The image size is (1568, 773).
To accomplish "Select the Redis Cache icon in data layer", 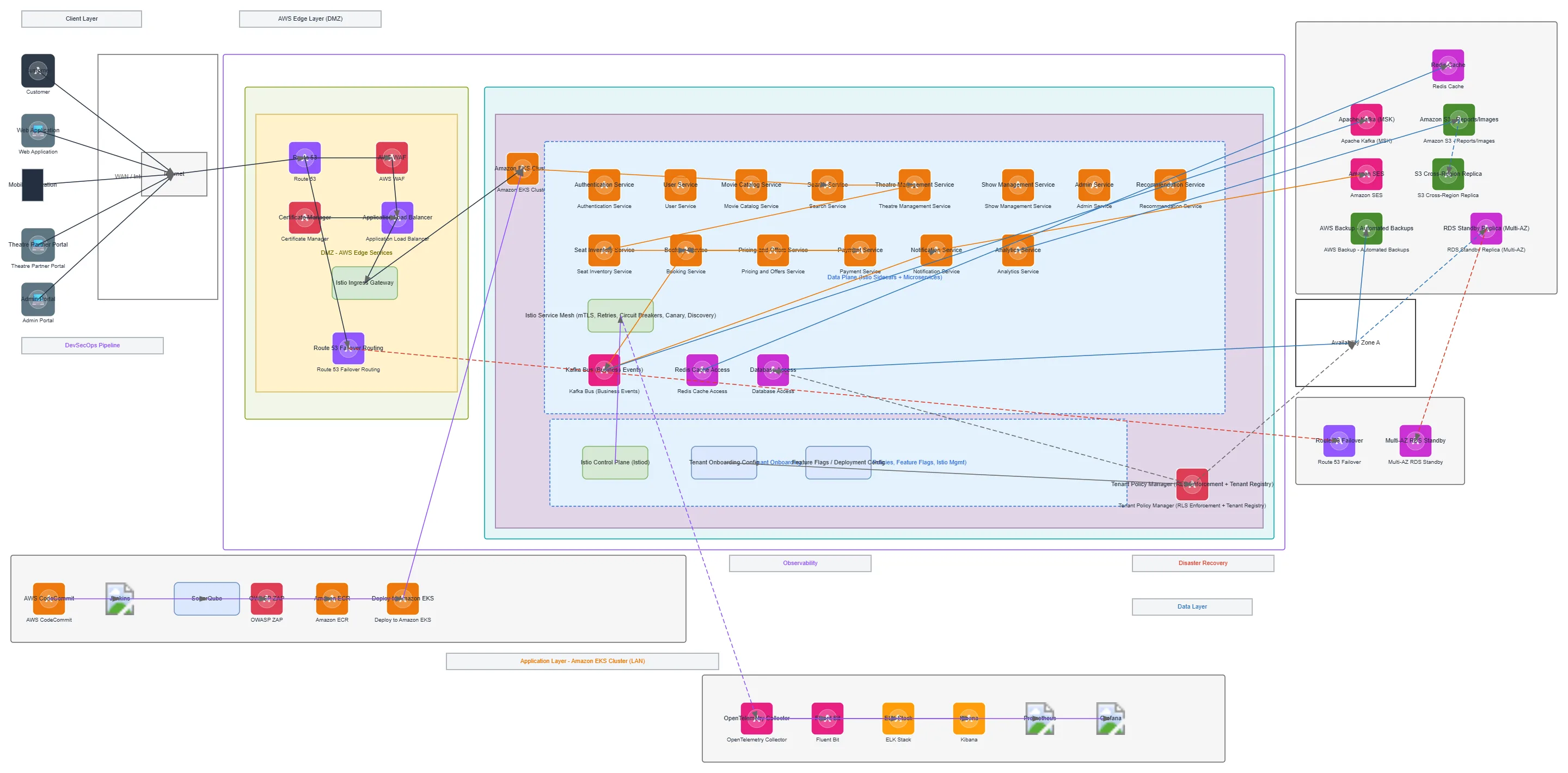I will click(1448, 65).
